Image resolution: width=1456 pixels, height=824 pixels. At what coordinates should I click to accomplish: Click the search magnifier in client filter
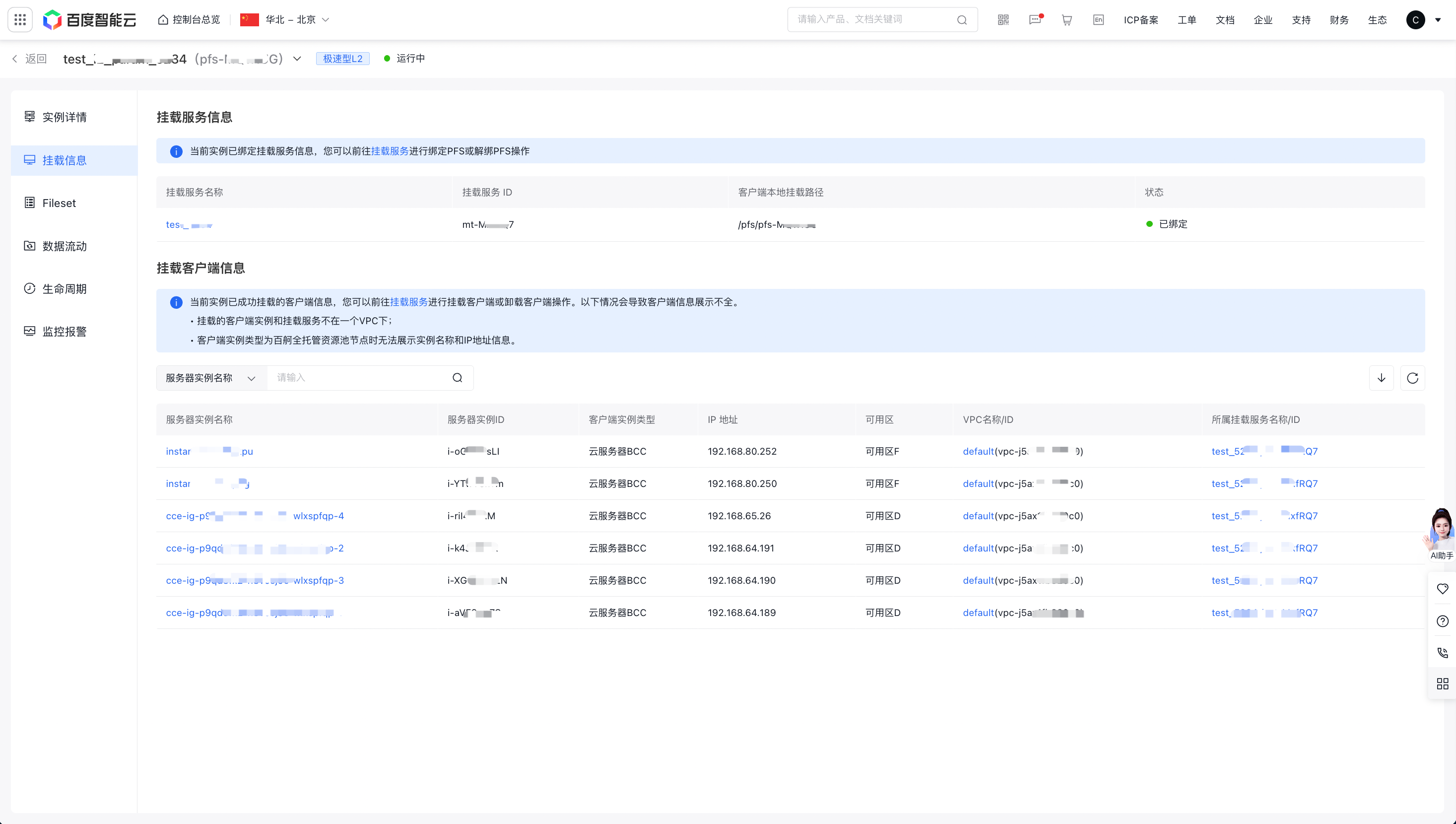457,378
